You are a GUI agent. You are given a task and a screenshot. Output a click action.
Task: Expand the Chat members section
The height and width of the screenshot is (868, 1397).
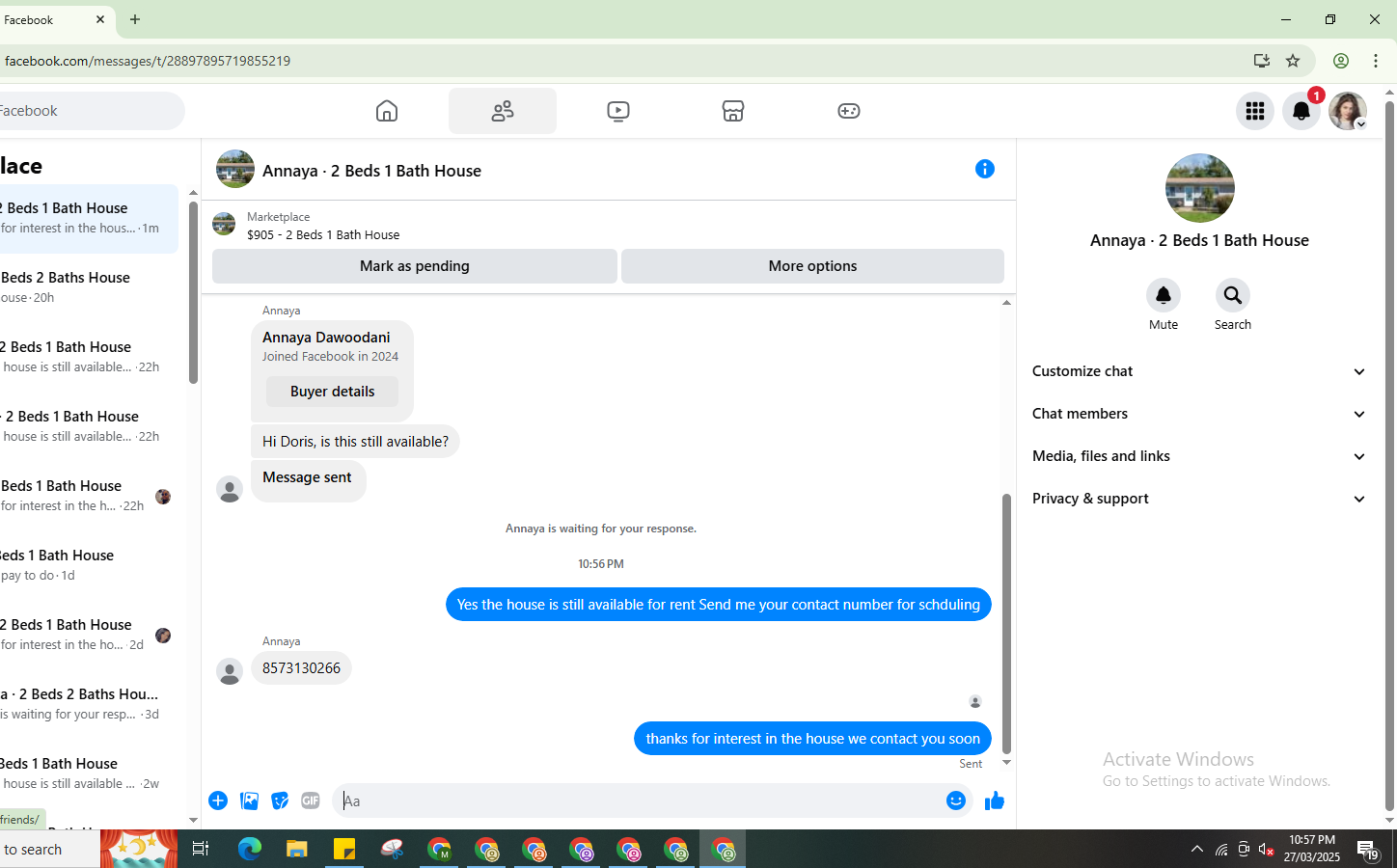(x=1199, y=414)
